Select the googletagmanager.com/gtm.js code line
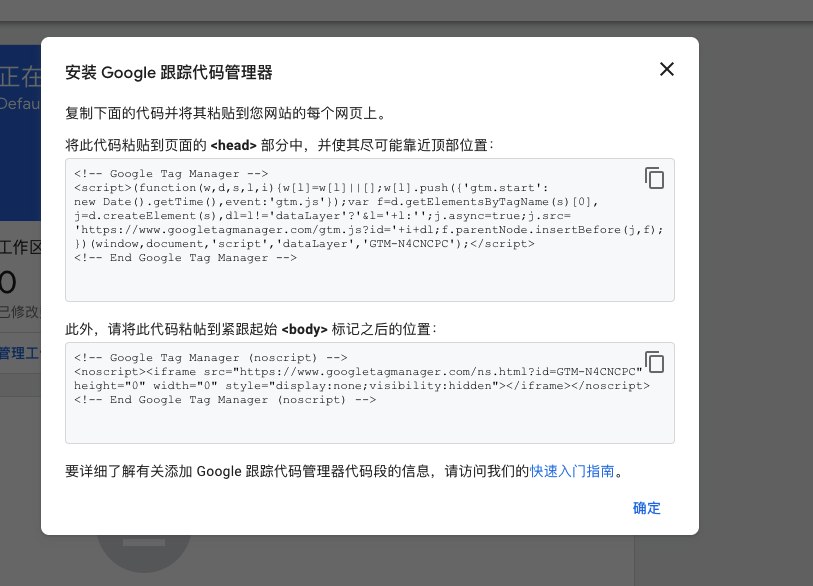This screenshot has height=586, width=813. pos(369,230)
